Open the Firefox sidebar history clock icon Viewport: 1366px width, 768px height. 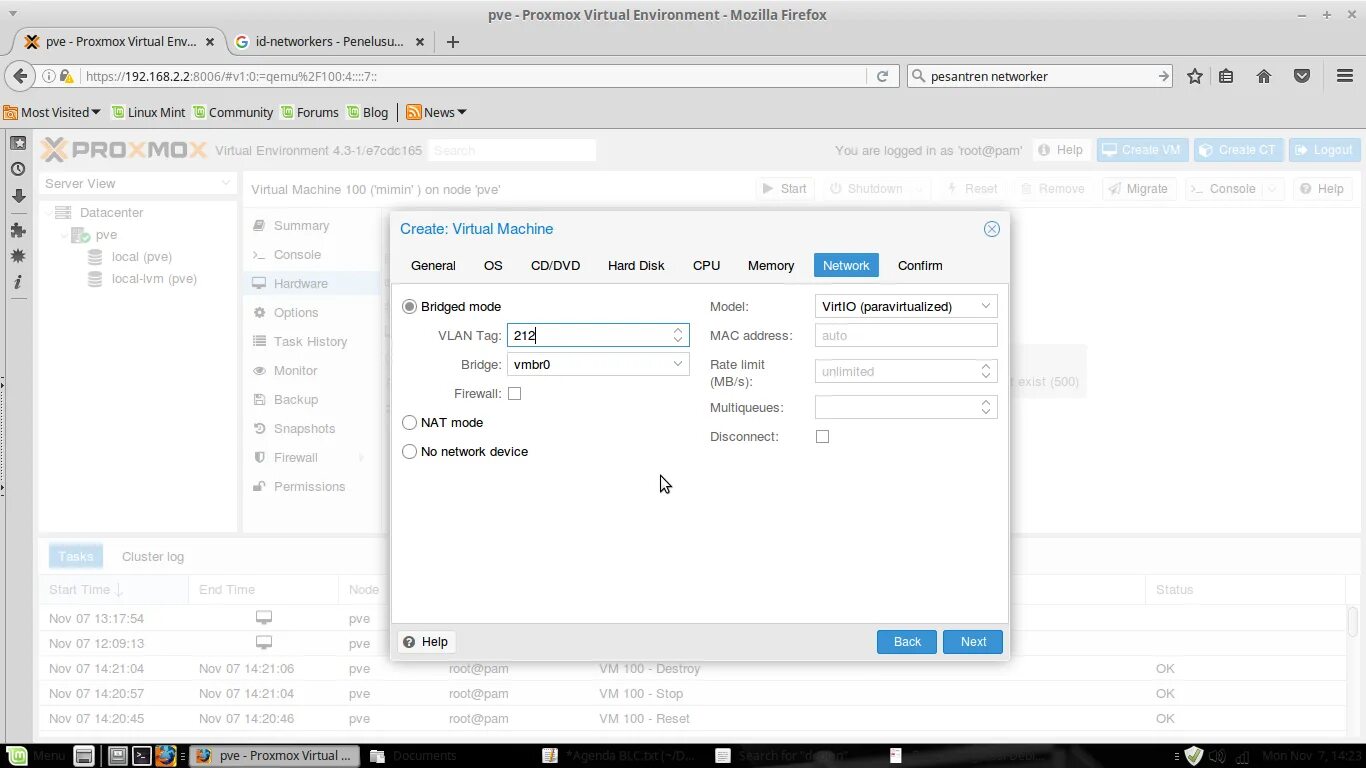[18, 169]
